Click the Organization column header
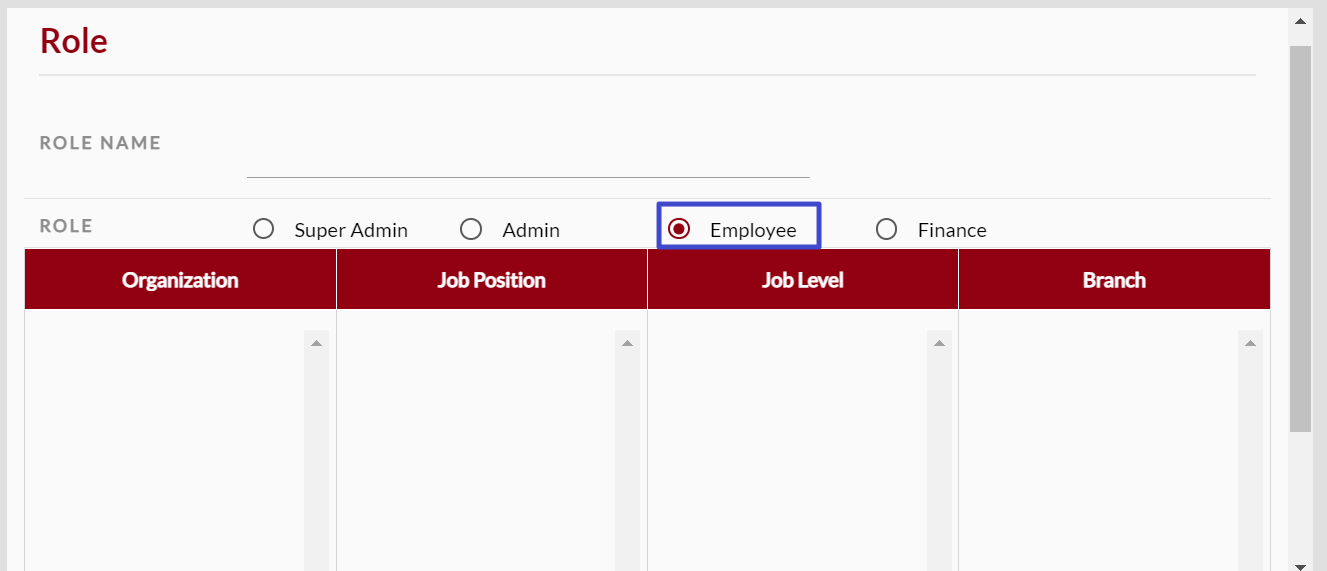Viewport: 1327px width, 571px height. coord(180,280)
